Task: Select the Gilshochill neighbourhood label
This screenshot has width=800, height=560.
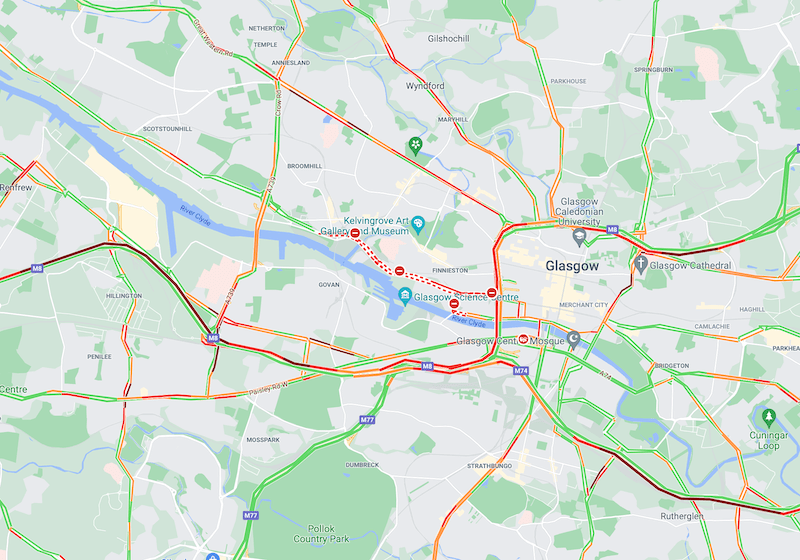Action: point(448,39)
